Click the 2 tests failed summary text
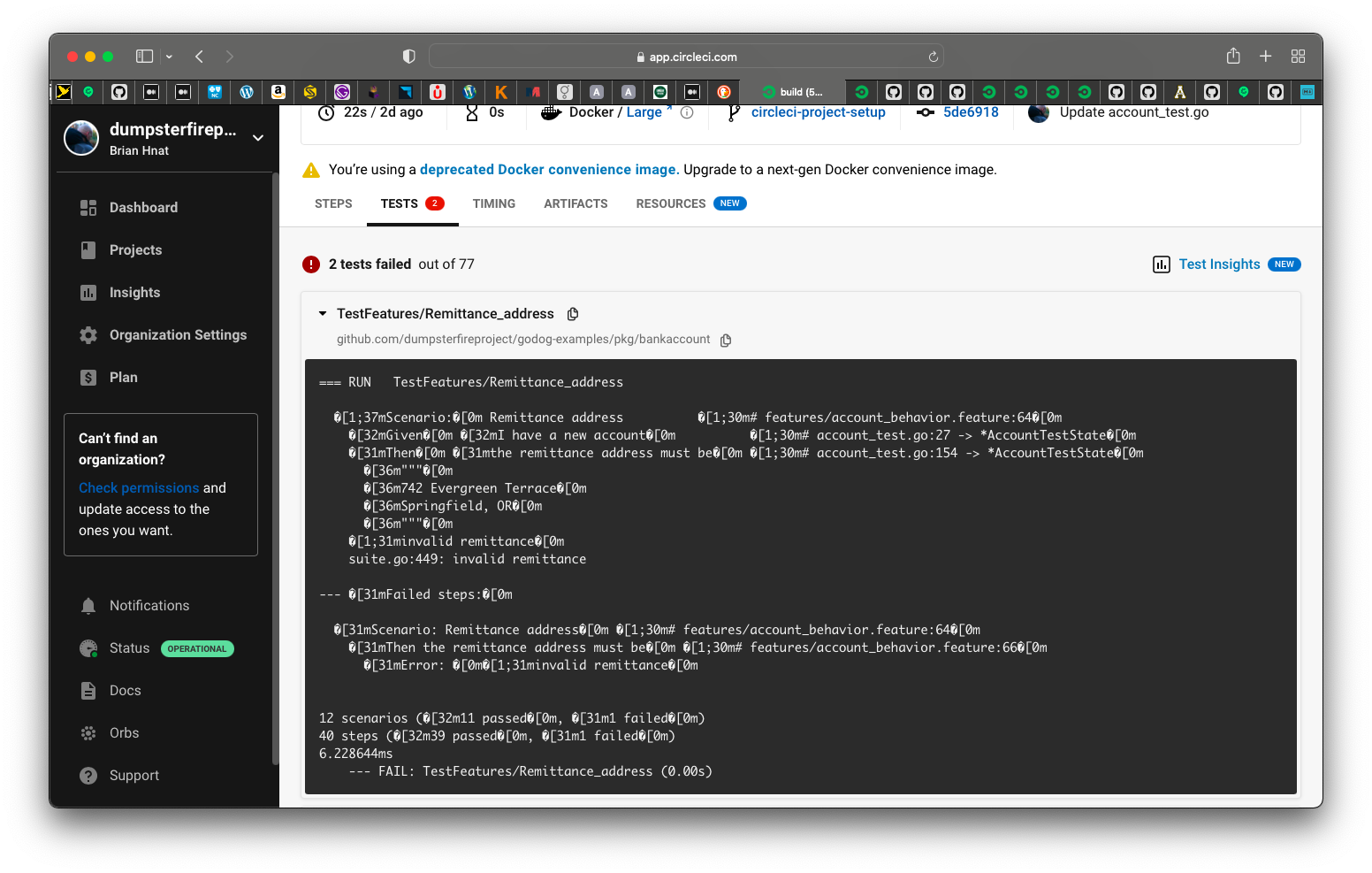Viewport: 1372px width, 873px height. [370, 264]
